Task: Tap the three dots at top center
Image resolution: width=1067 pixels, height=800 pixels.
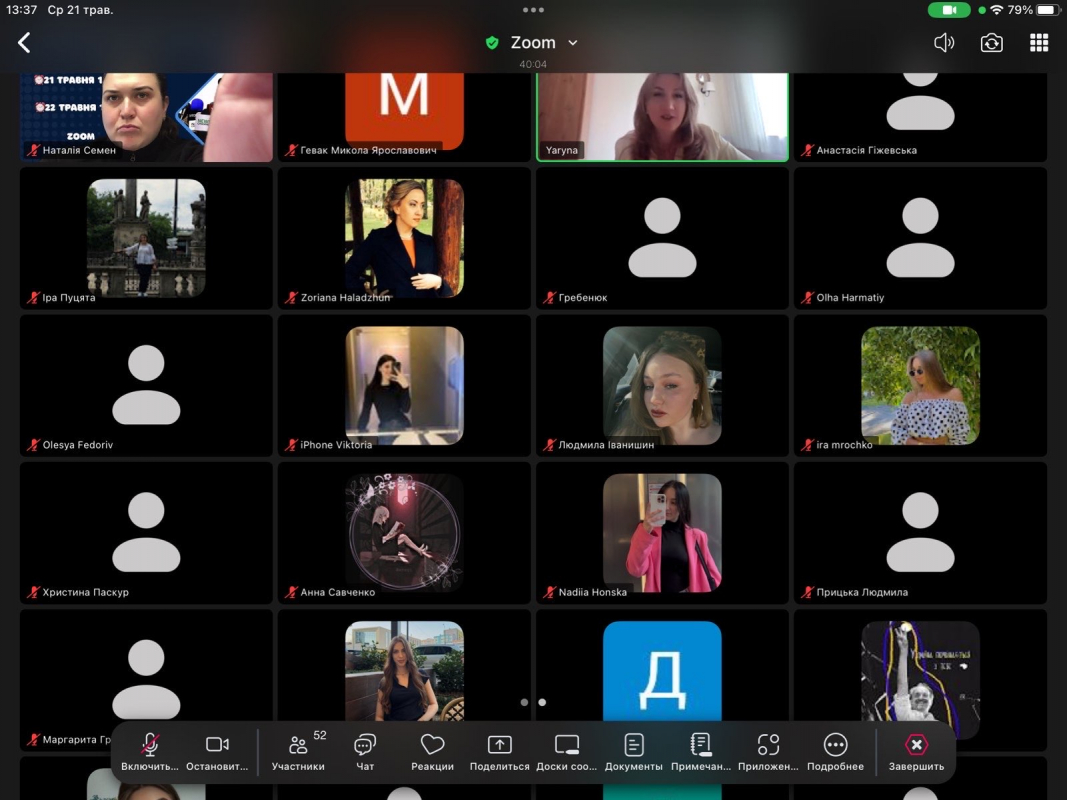Action: 533,10
